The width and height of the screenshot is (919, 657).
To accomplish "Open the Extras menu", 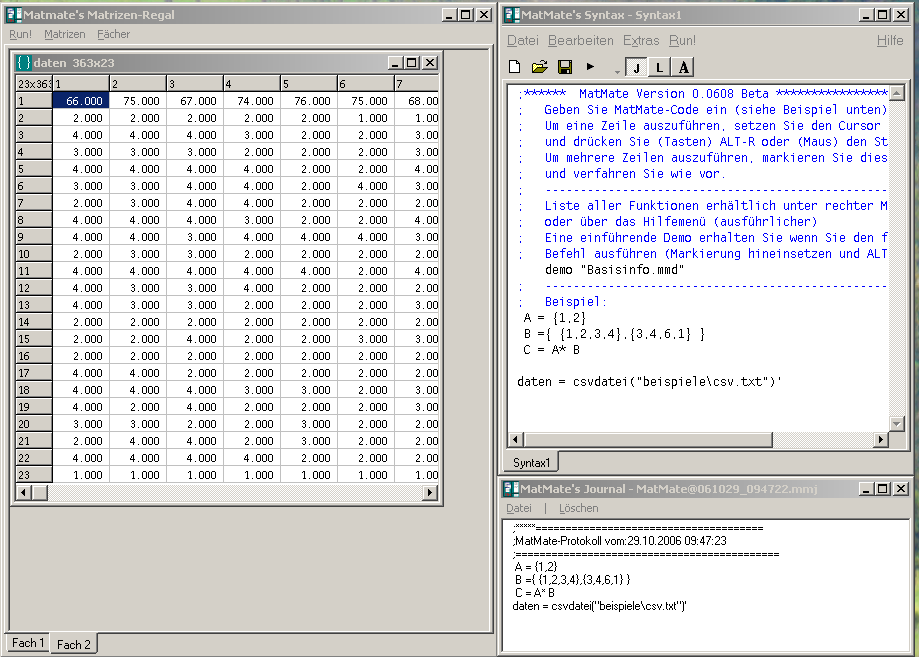I will point(641,41).
